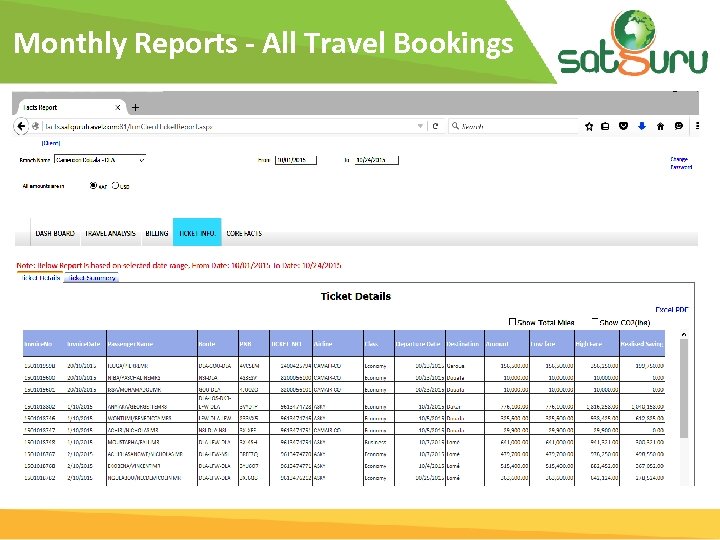
Task: Open the URL history dropdown arrow
Action: click(420, 126)
